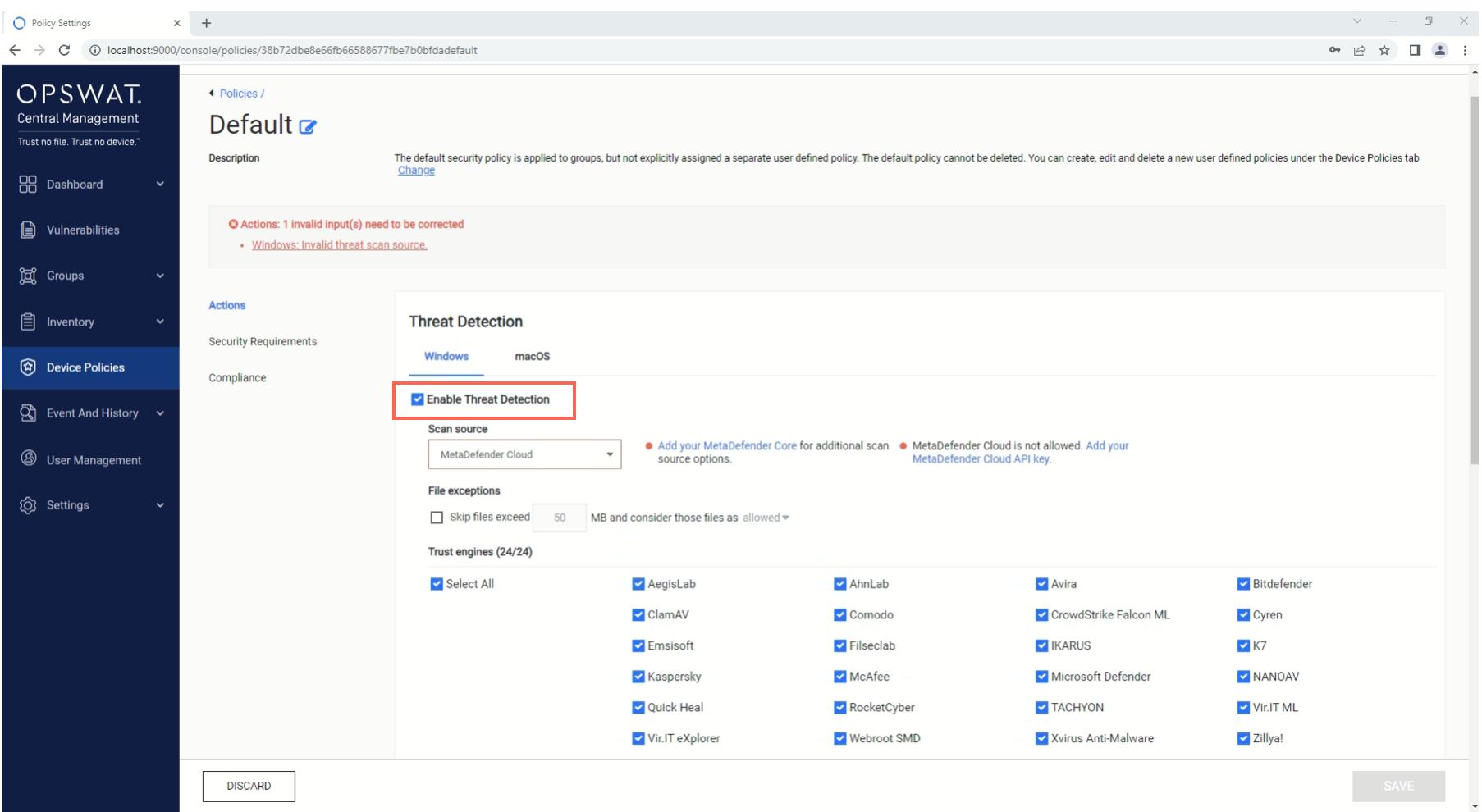The height and width of the screenshot is (812, 1482).
Task: Click the Change description link
Action: point(416,171)
